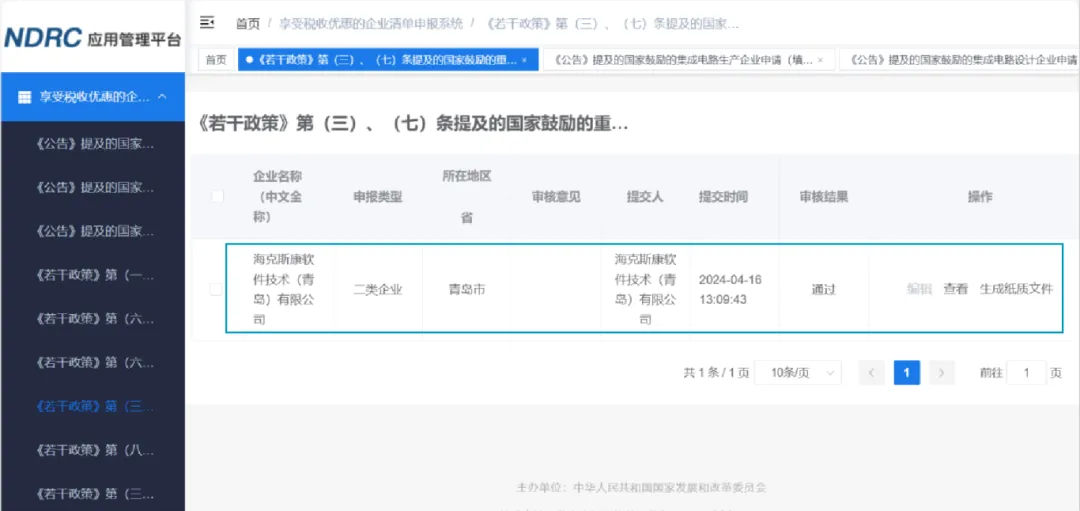Image resolution: width=1080 pixels, height=511 pixels.
Task: Select page 1 in pagination
Action: tap(906, 373)
